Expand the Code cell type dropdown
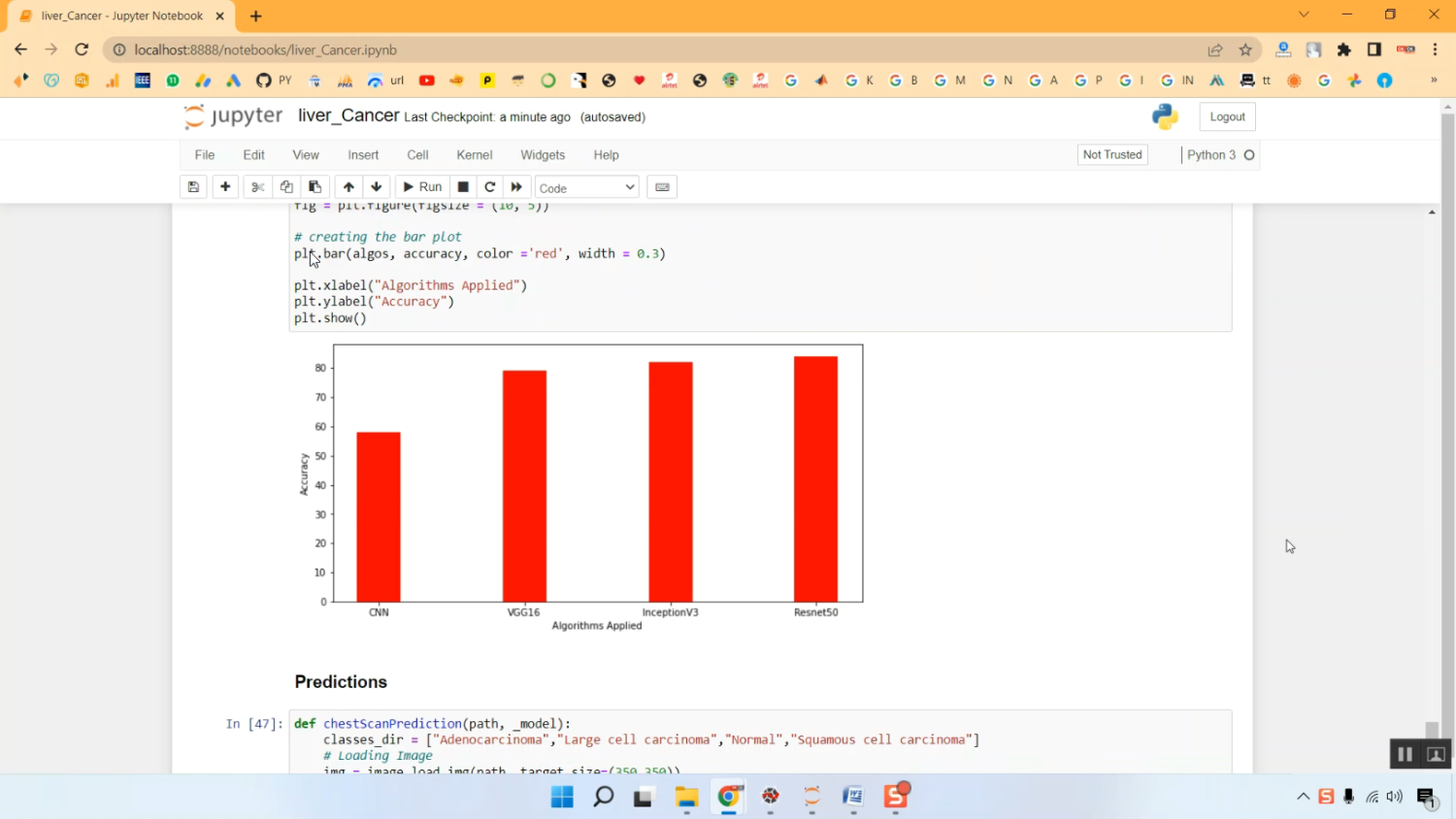The width and height of the screenshot is (1456, 819). coord(586,187)
